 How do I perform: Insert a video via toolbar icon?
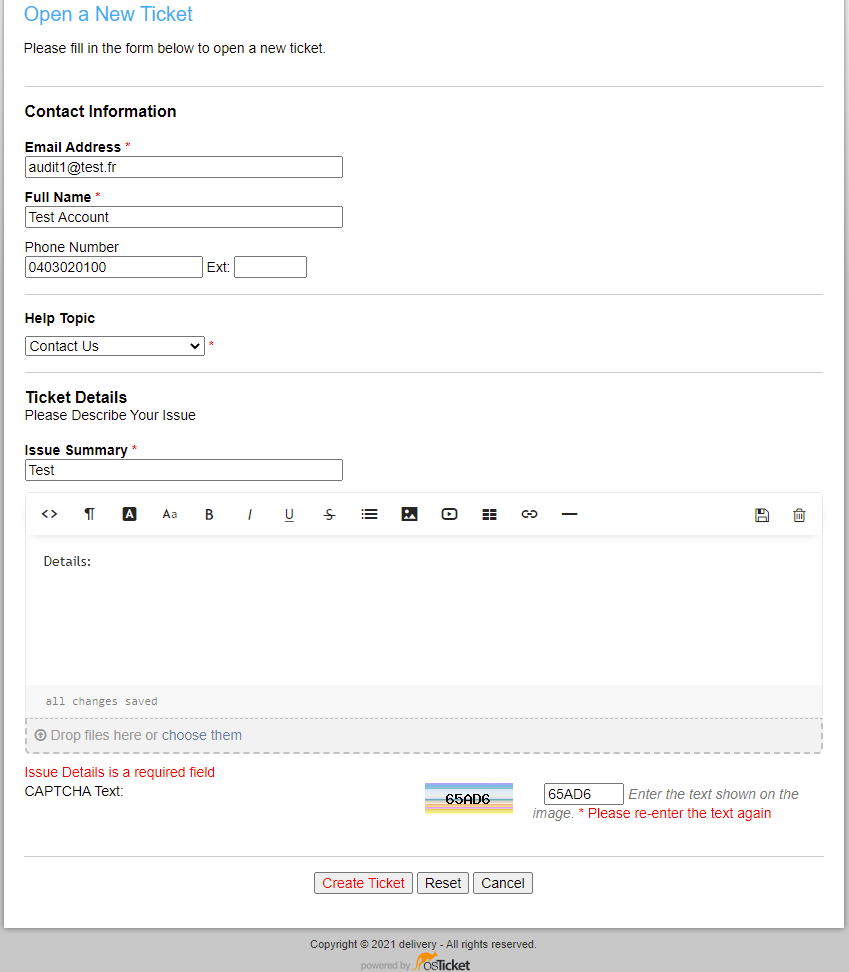449,514
